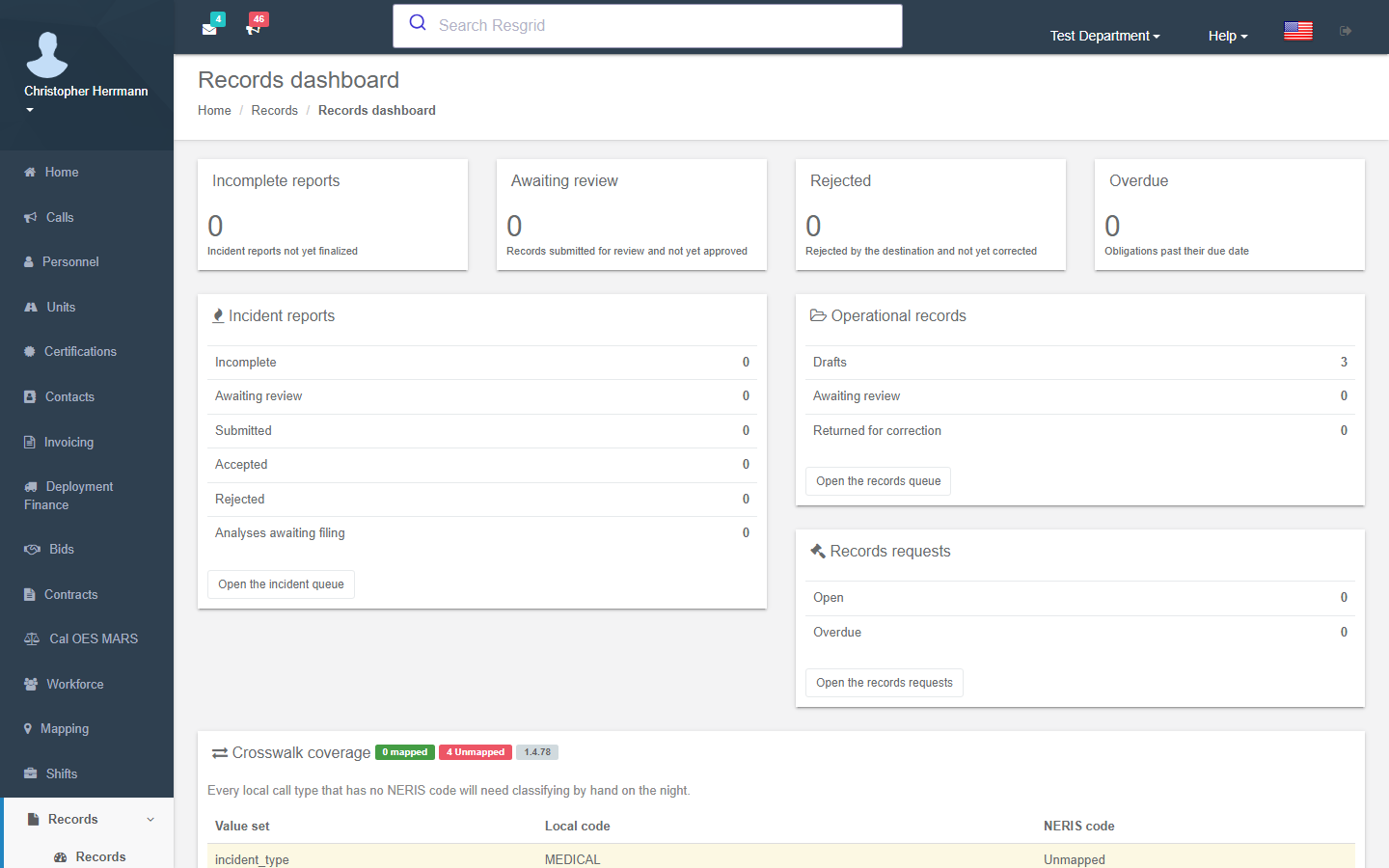Click the Bids handshake icon
Image resolution: width=1389 pixels, height=868 pixels.
click(32, 549)
